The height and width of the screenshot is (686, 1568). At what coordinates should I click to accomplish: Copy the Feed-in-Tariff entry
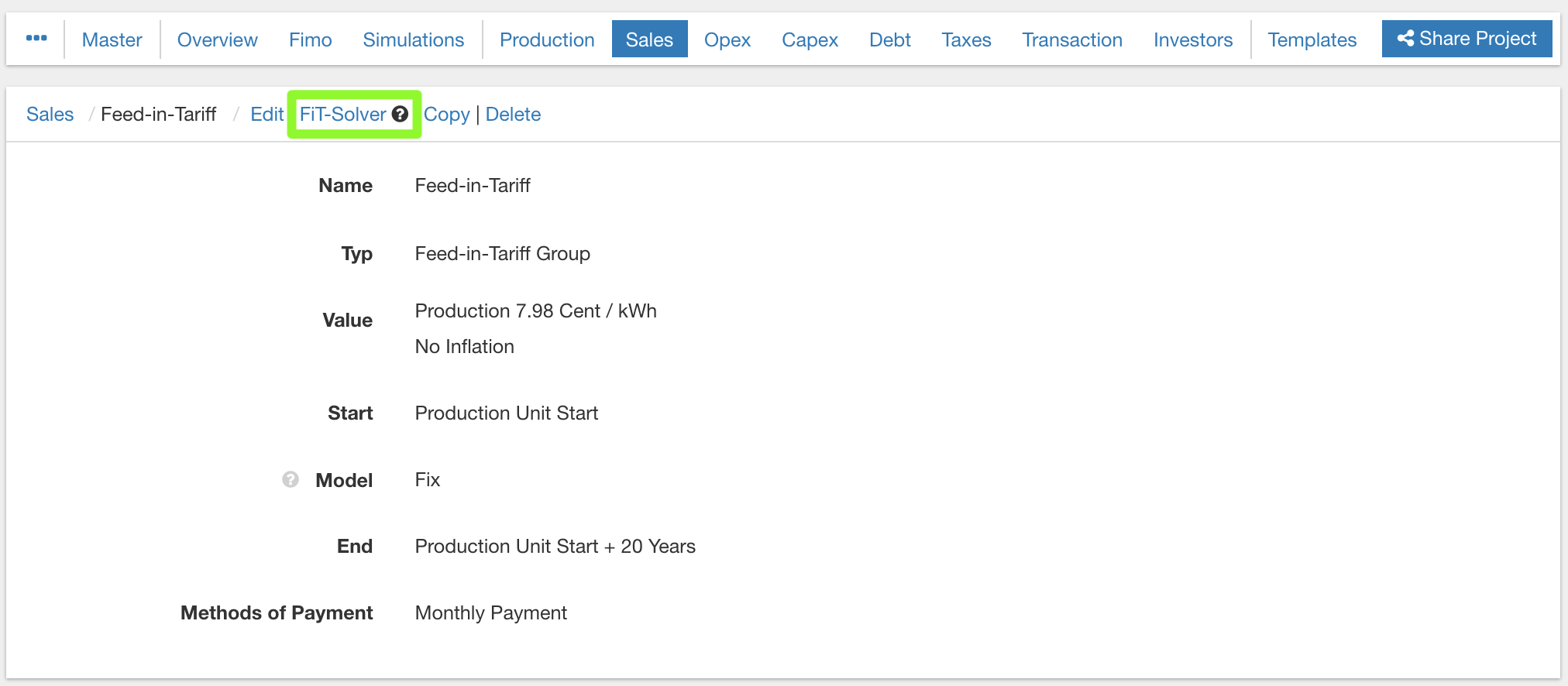pos(446,115)
